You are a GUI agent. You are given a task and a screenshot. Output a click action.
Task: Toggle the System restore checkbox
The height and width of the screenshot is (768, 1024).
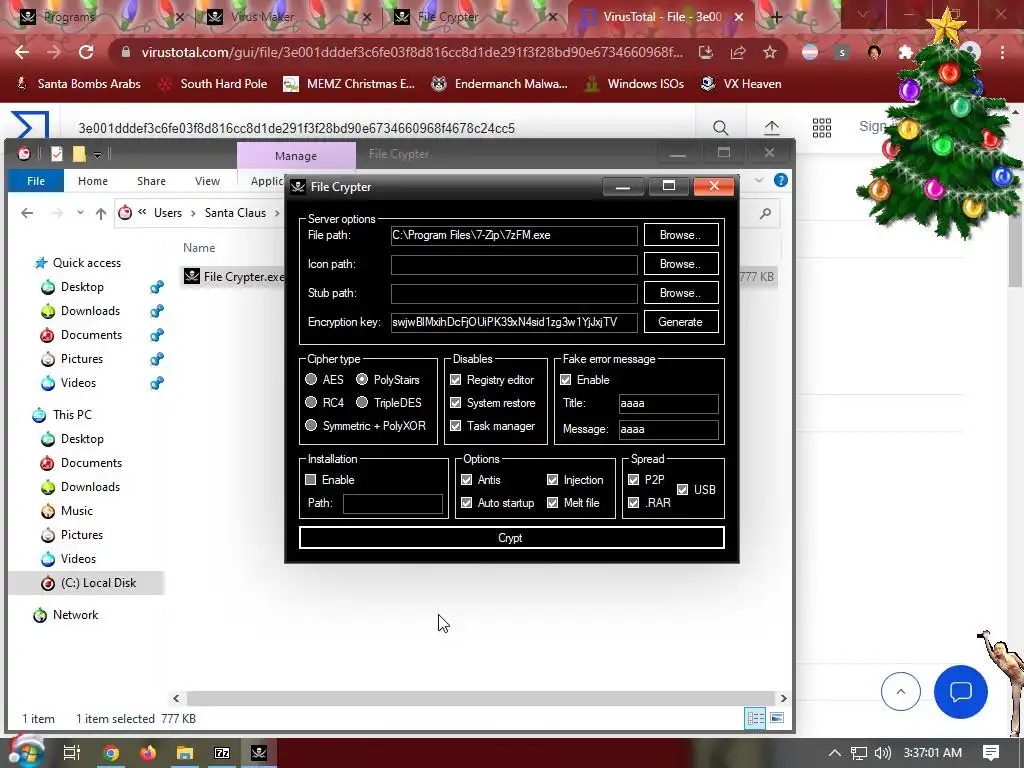tap(455, 402)
